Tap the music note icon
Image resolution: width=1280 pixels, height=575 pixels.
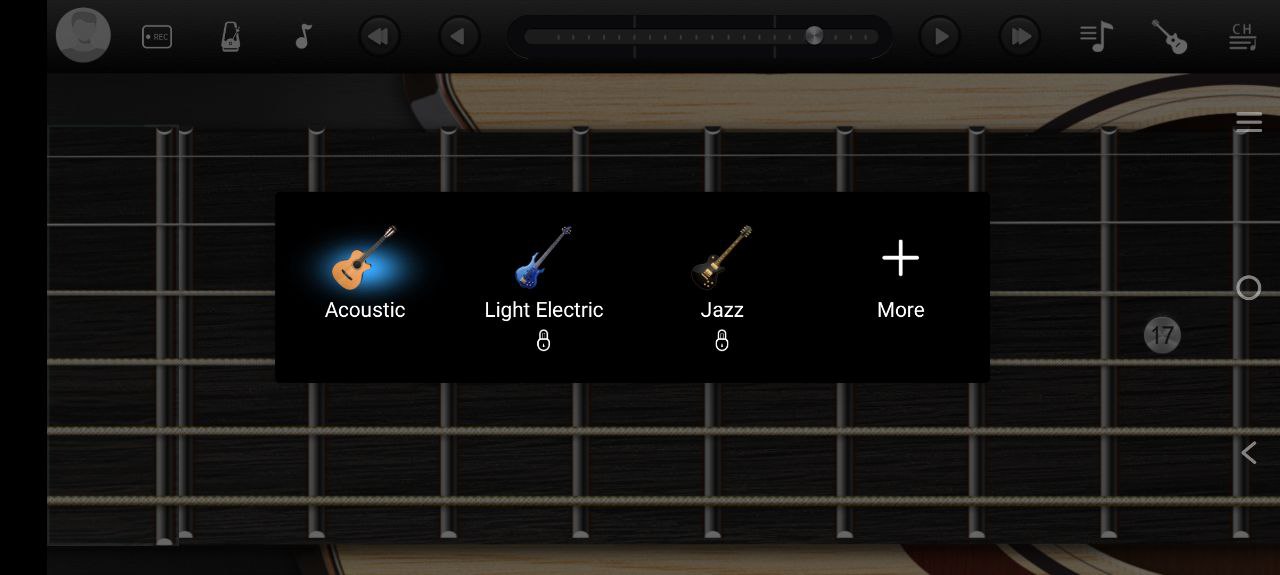[303, 37]
